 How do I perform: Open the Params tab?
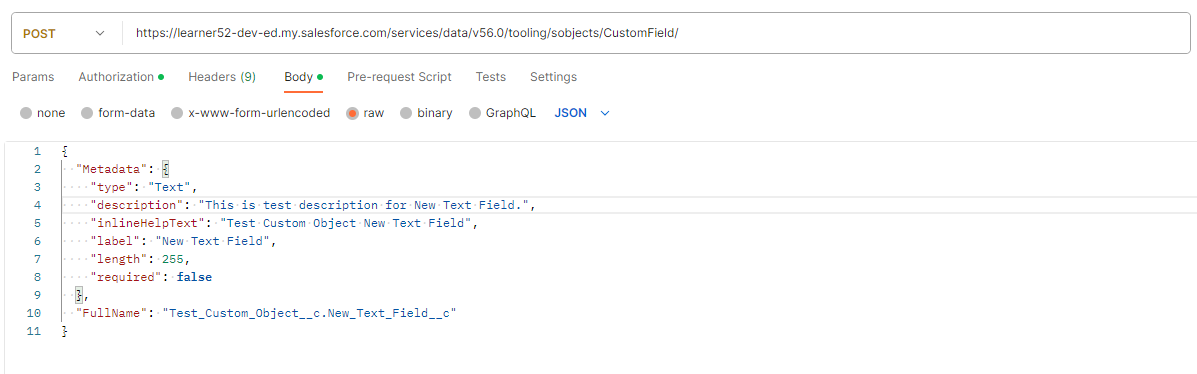click(33, 77)
